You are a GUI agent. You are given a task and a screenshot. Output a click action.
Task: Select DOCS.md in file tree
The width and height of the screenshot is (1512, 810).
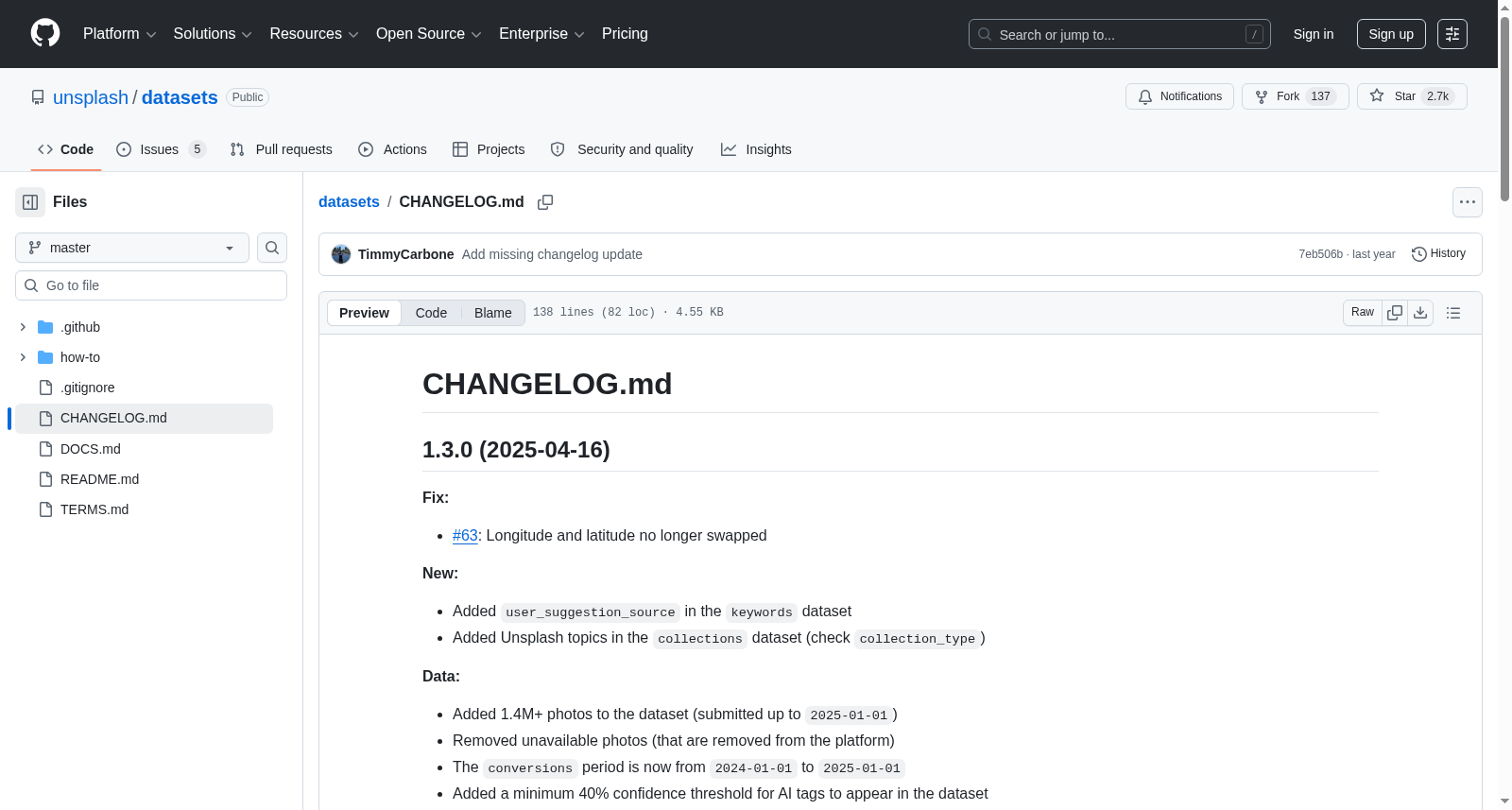click(91, 449)
